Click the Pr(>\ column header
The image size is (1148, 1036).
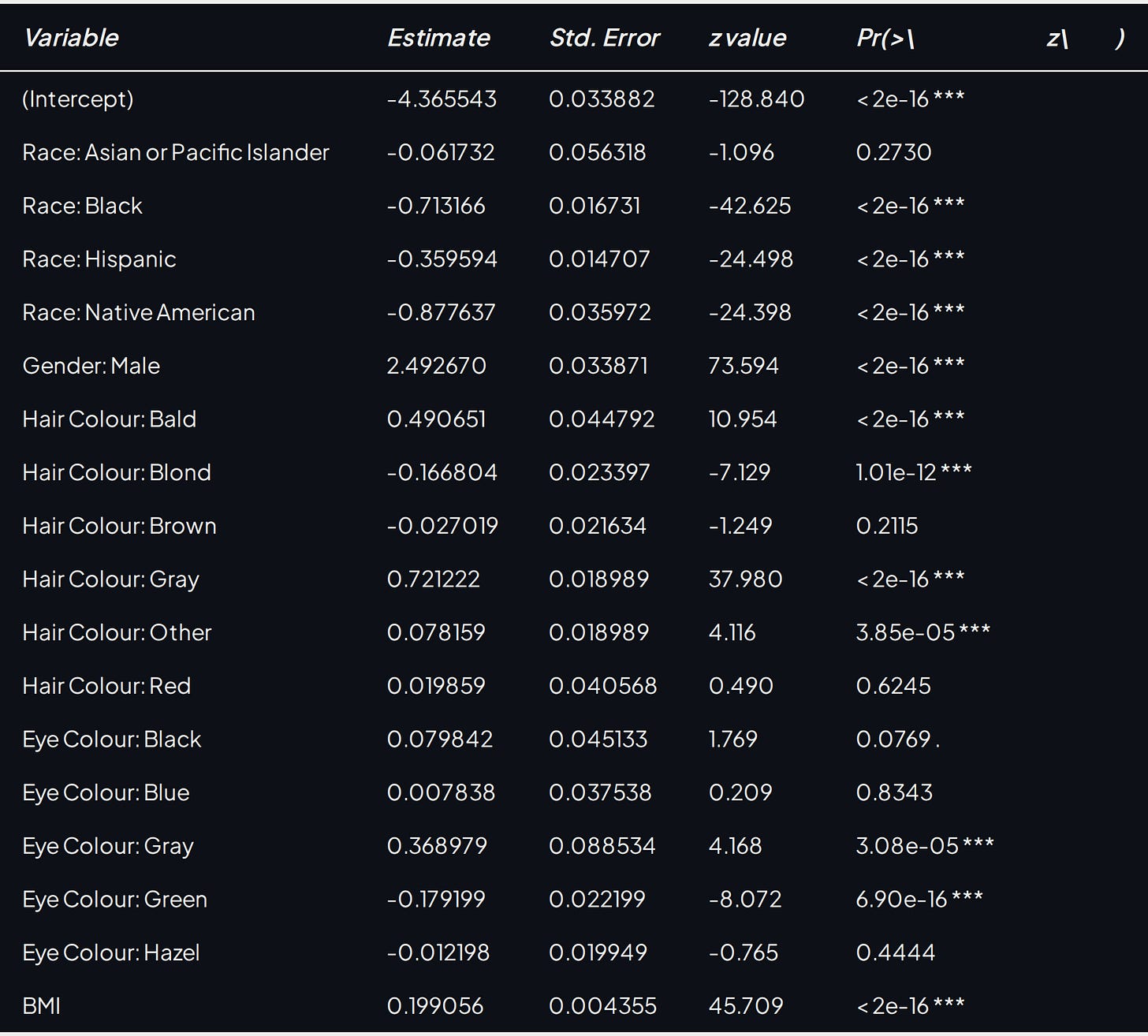point(885,38)
